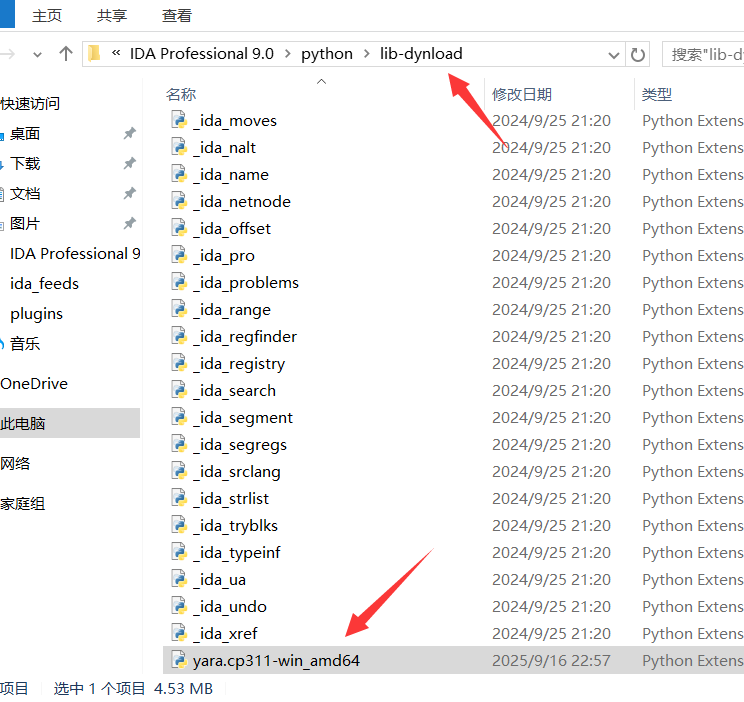Open the 共享 ribbon tab
The height and width of the screenshot is (702, 744).
coord(112,16)
